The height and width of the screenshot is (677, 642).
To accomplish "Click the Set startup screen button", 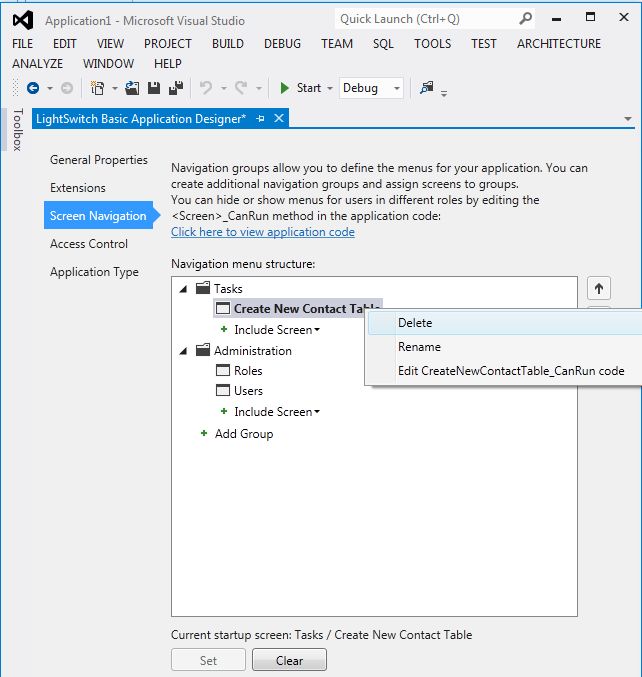I will [208, 660].
